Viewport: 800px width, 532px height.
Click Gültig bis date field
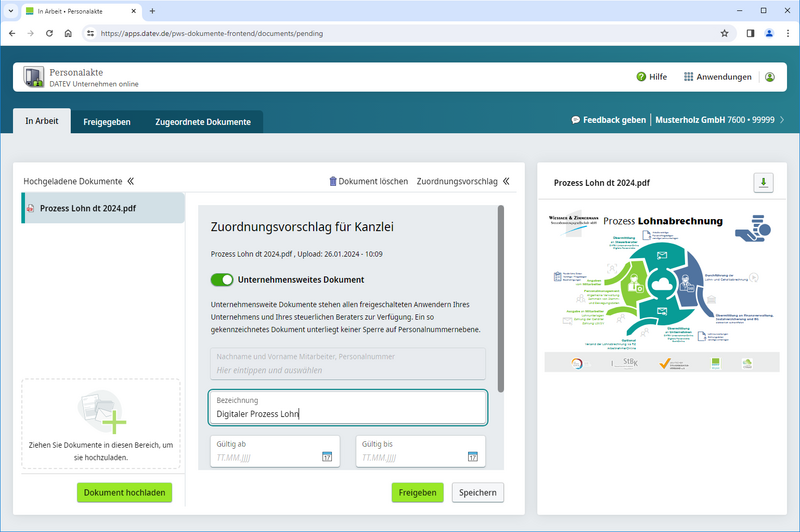click(x=420, y=451)
